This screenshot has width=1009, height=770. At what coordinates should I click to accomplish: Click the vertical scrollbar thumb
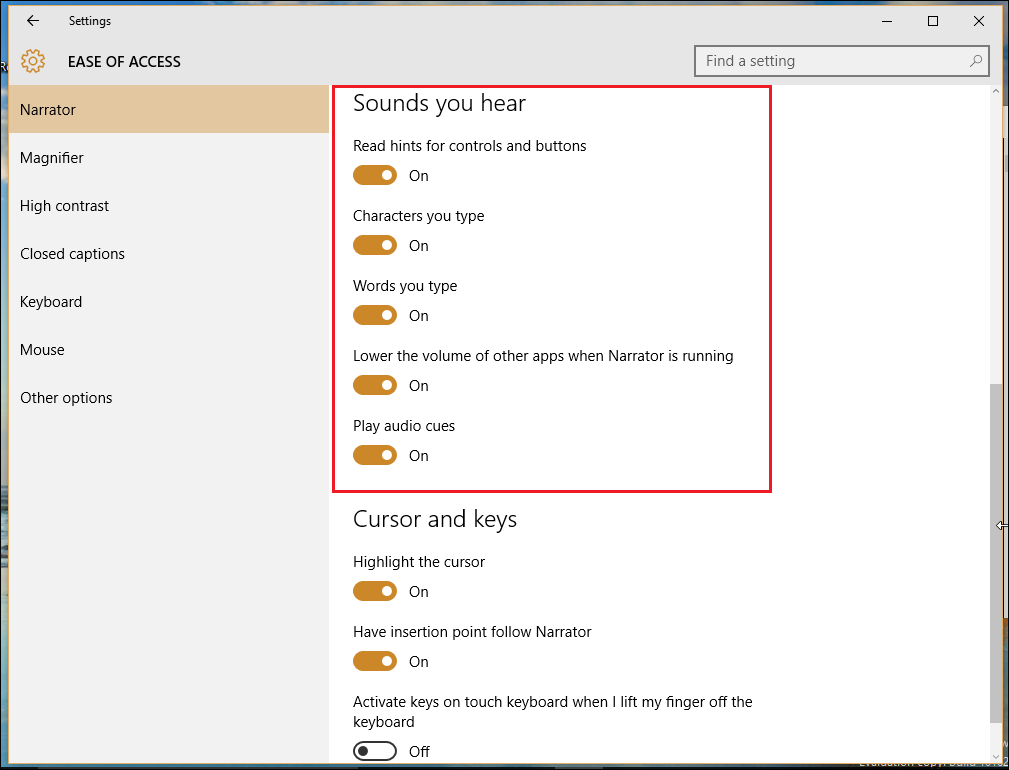[996, 552]
